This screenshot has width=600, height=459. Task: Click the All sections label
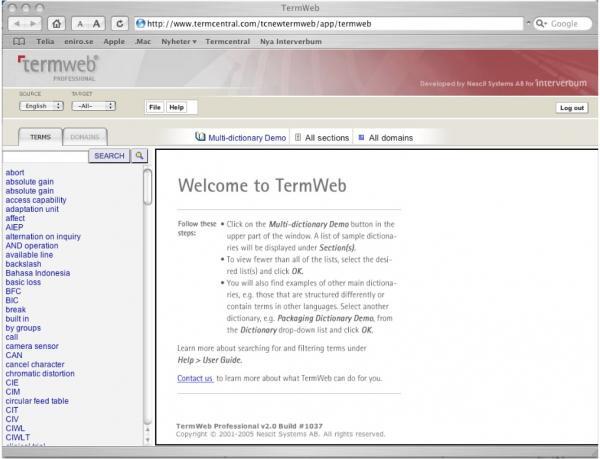click(x=327, y=138)
